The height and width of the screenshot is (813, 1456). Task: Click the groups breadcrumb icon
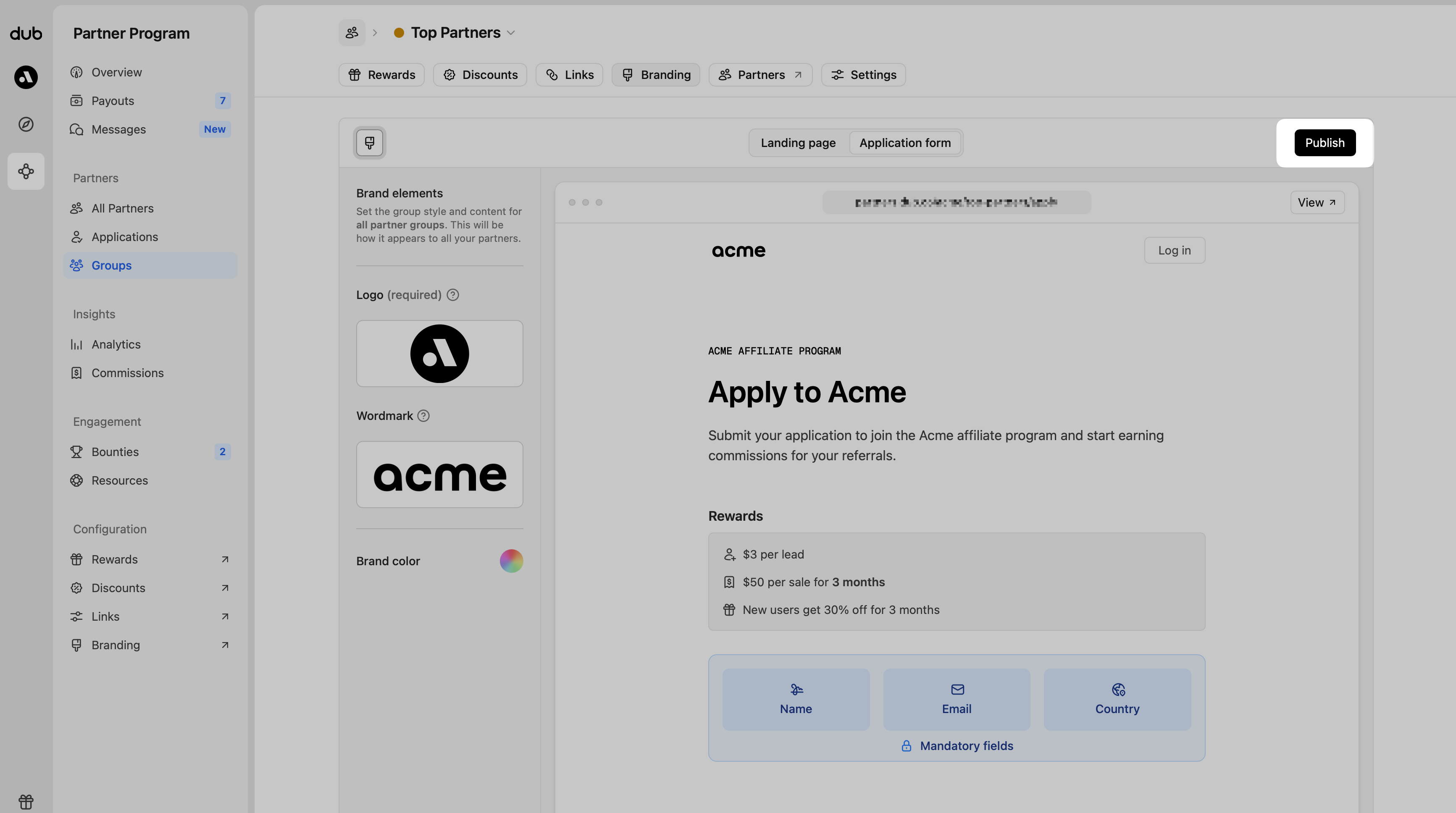click(x=352, y=33)
